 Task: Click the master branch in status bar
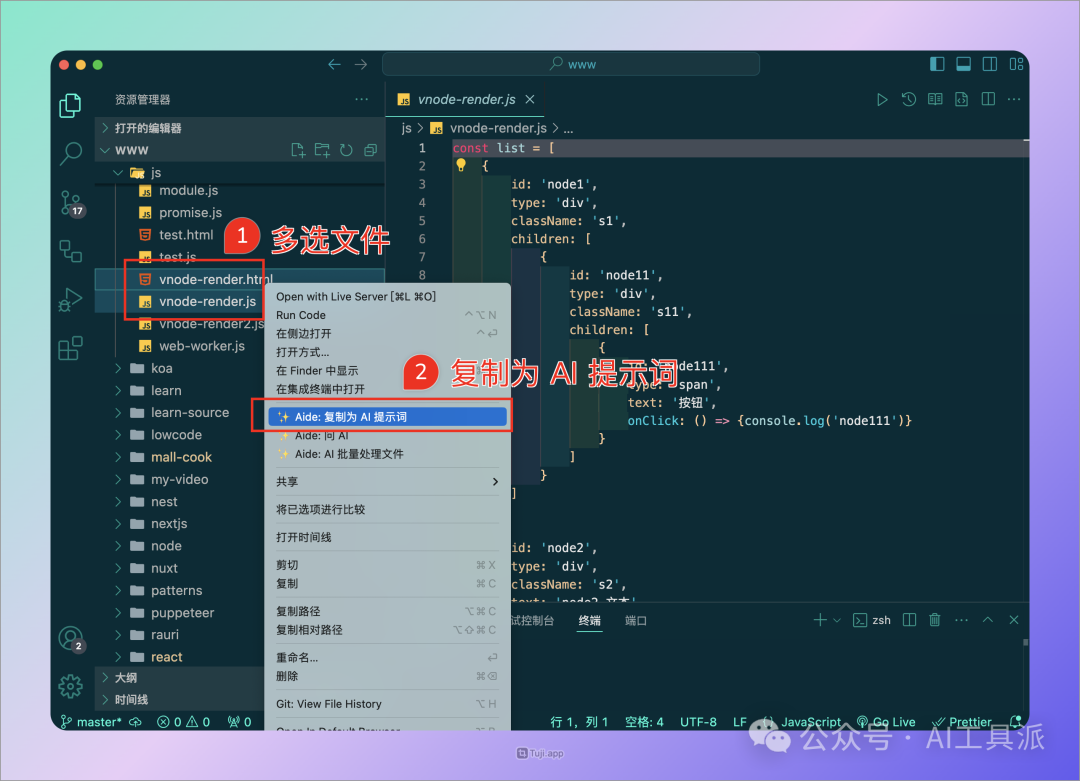tap(92, 722)
